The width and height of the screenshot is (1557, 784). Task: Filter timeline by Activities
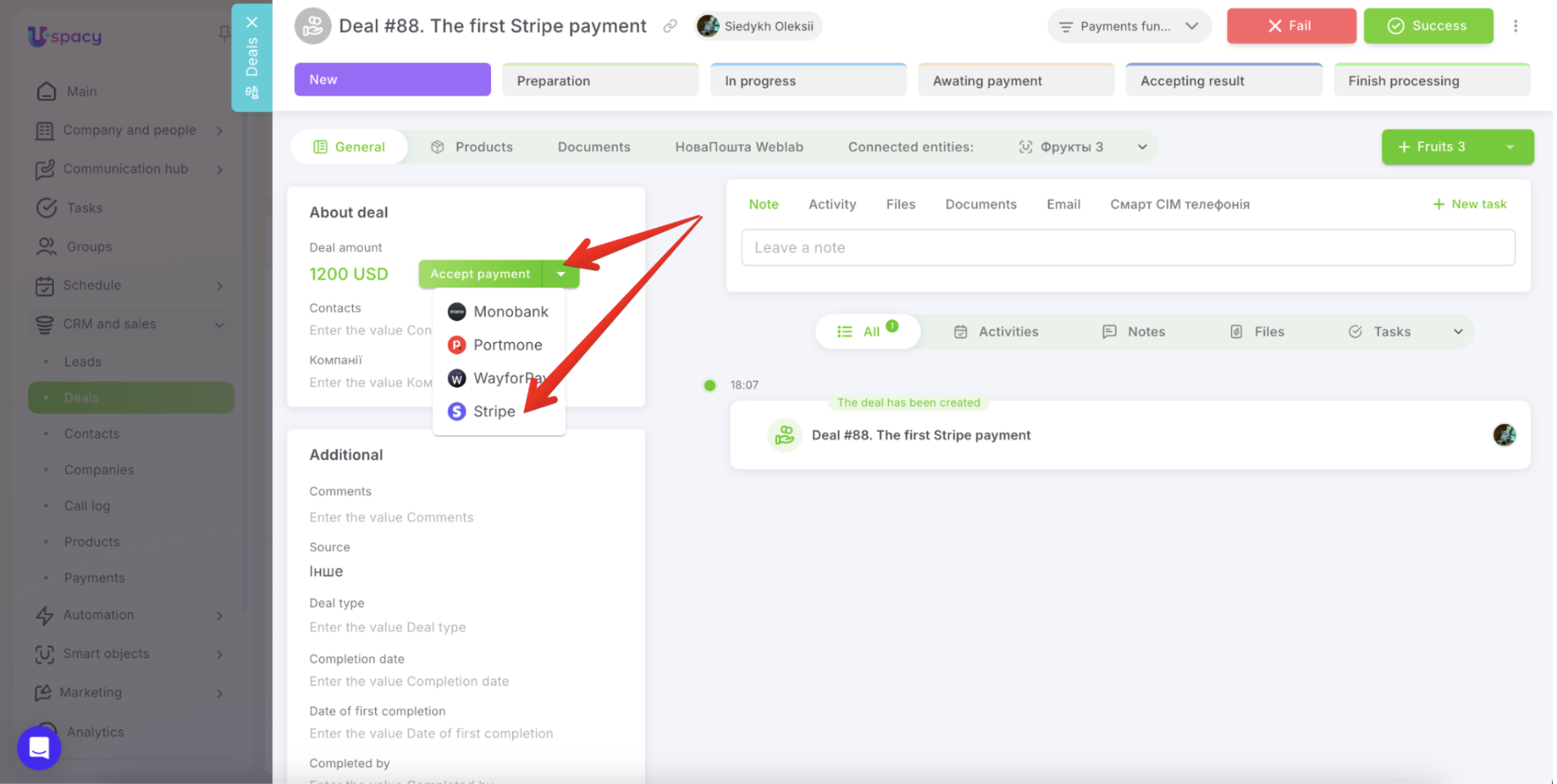click(996, 332)
